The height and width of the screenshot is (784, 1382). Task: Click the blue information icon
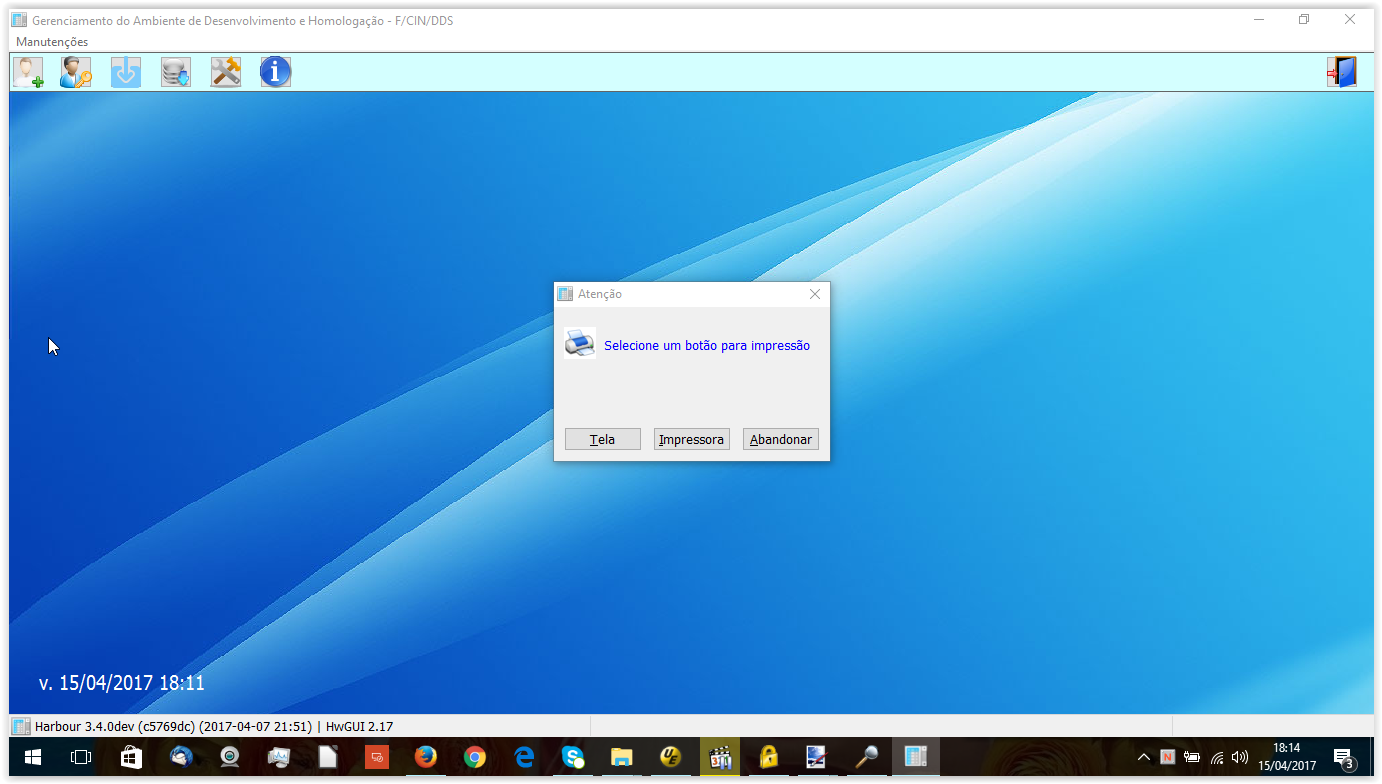[276, 72]
